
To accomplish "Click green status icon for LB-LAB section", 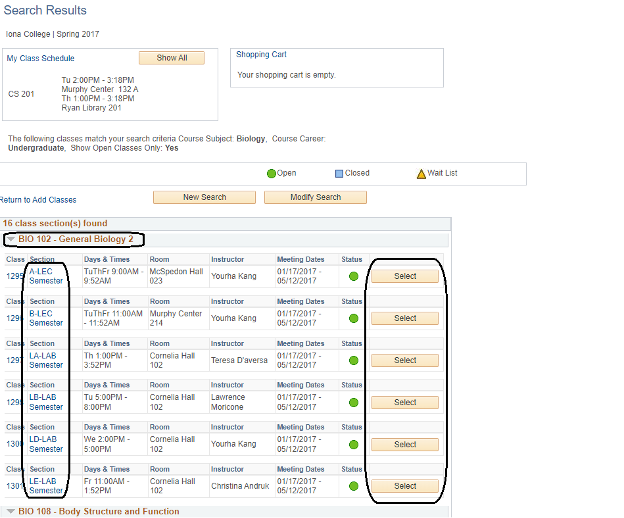I will (353, 403).
